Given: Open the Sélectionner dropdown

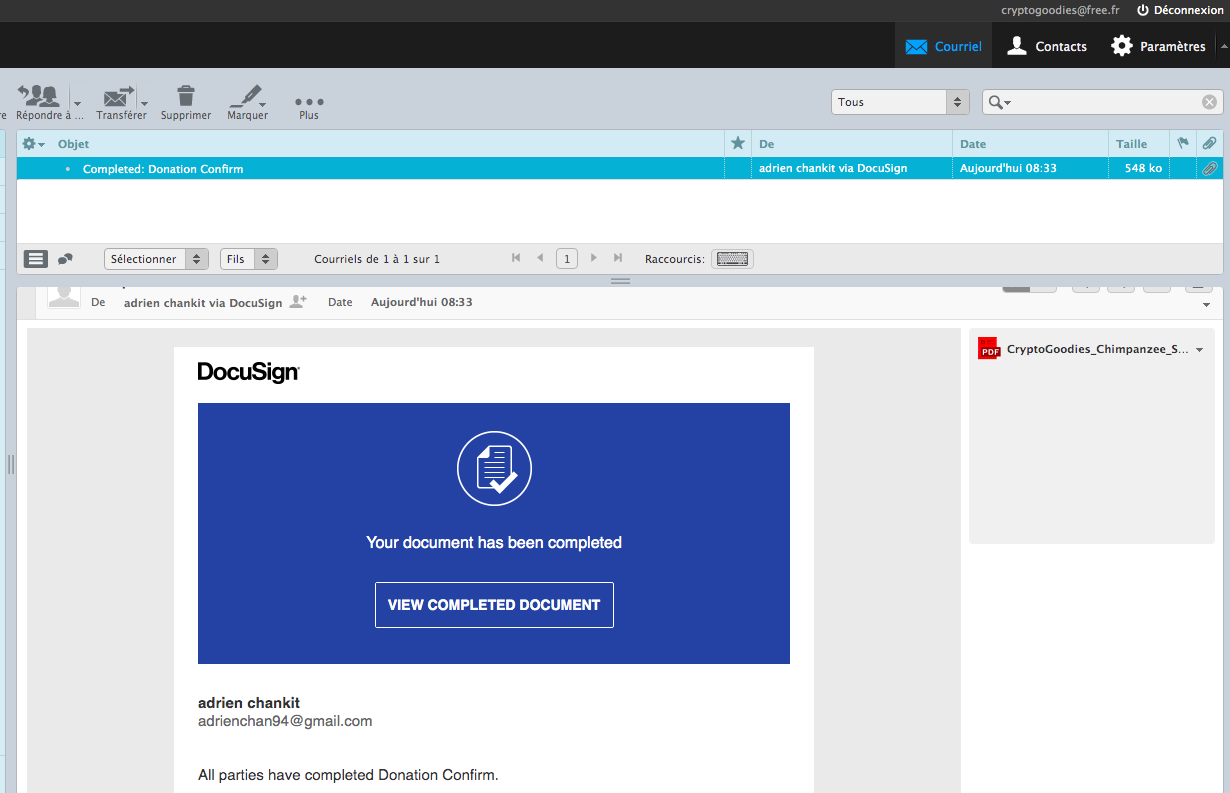Looking at the screenshot, I should [x=156, y=259].
